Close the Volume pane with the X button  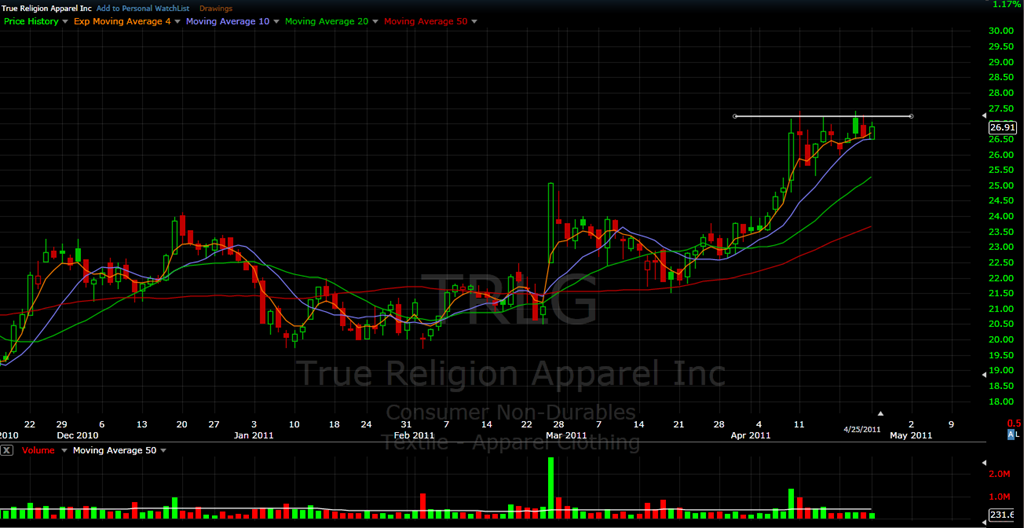click(8, 450)
